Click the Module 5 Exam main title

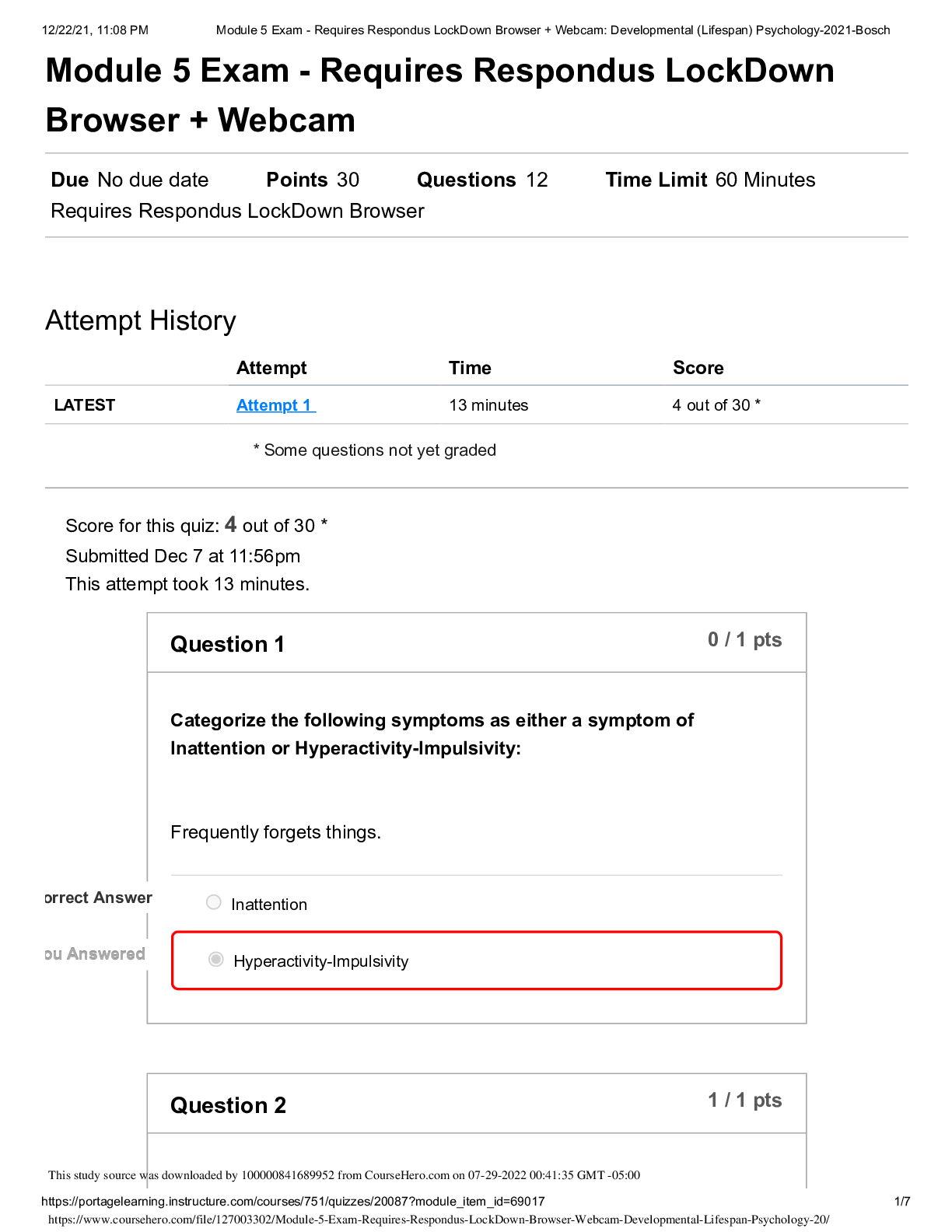coord(439,95)
